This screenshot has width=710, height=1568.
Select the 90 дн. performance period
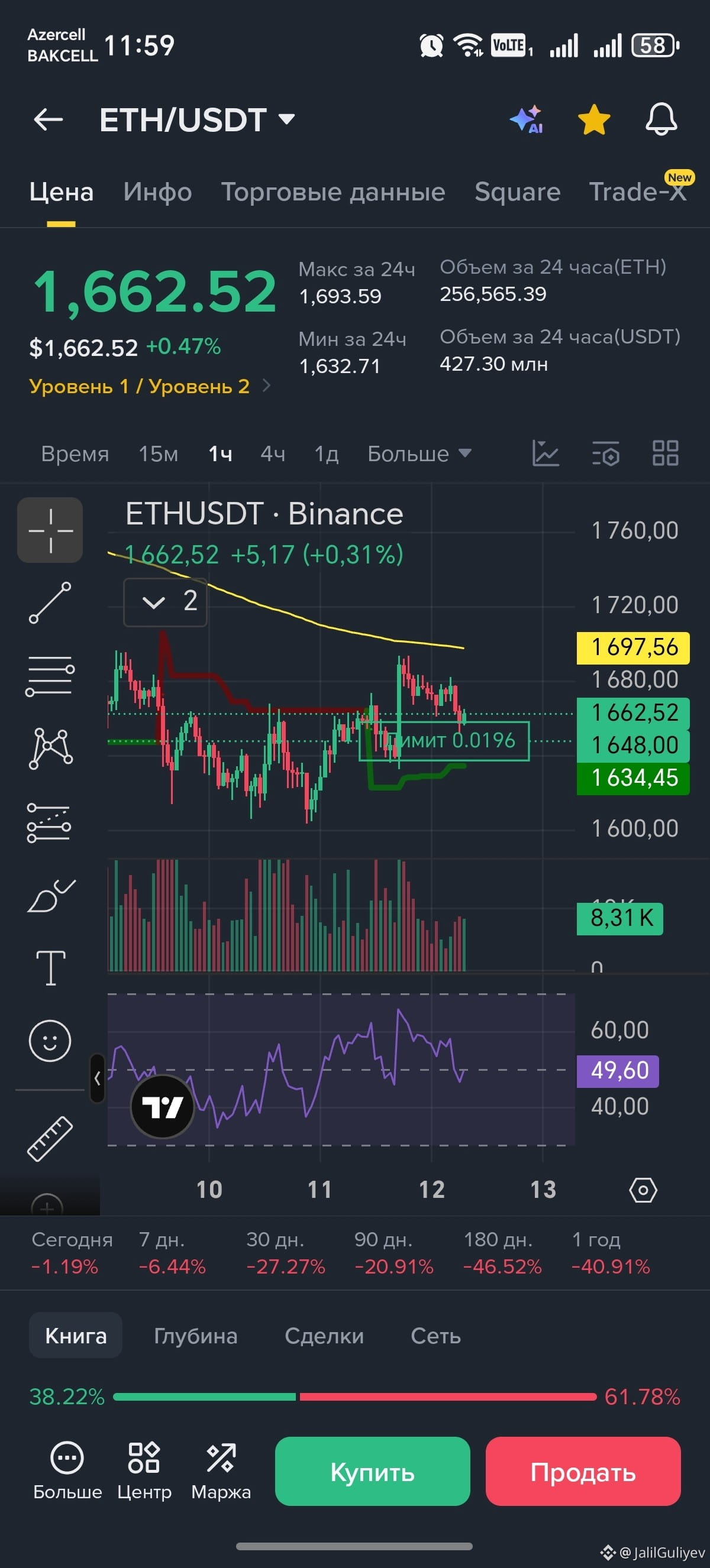[394, 1253]
